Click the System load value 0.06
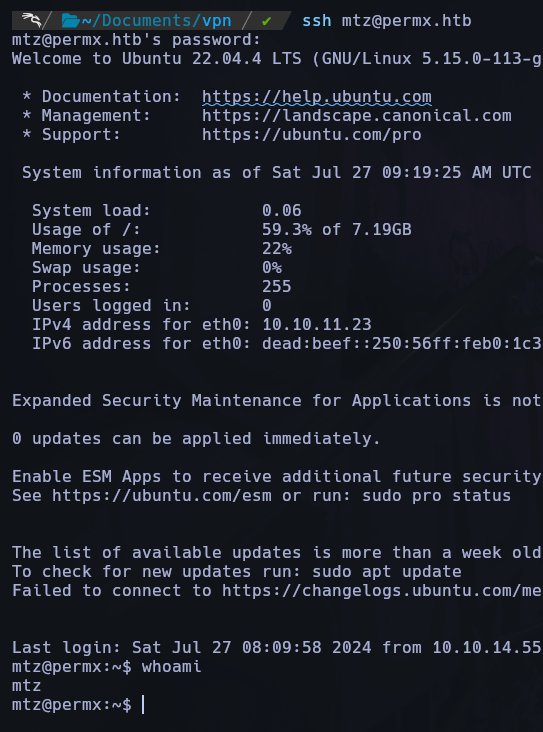Image resolution: width=543 pixels, height=732 pixels. coord(282,211)
